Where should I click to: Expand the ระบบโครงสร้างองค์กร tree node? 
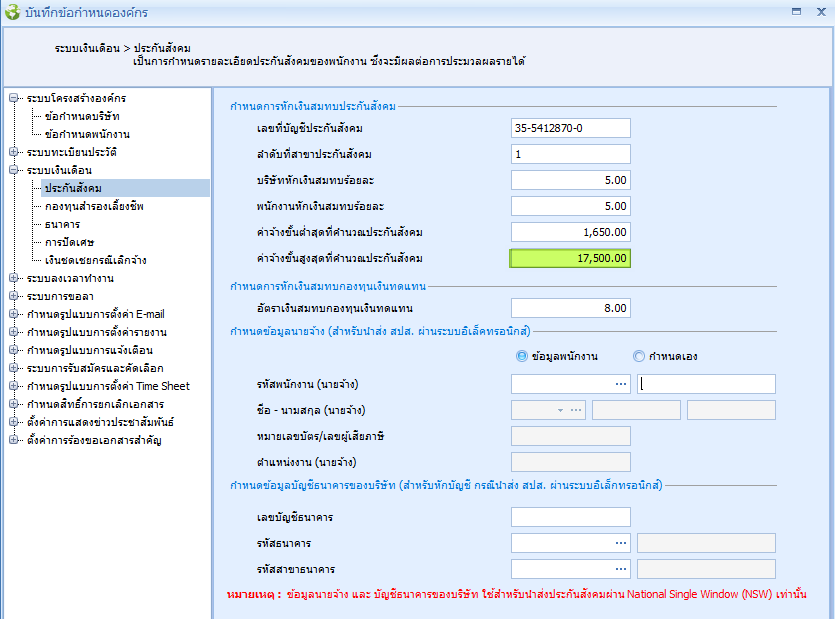coord(13,98)
